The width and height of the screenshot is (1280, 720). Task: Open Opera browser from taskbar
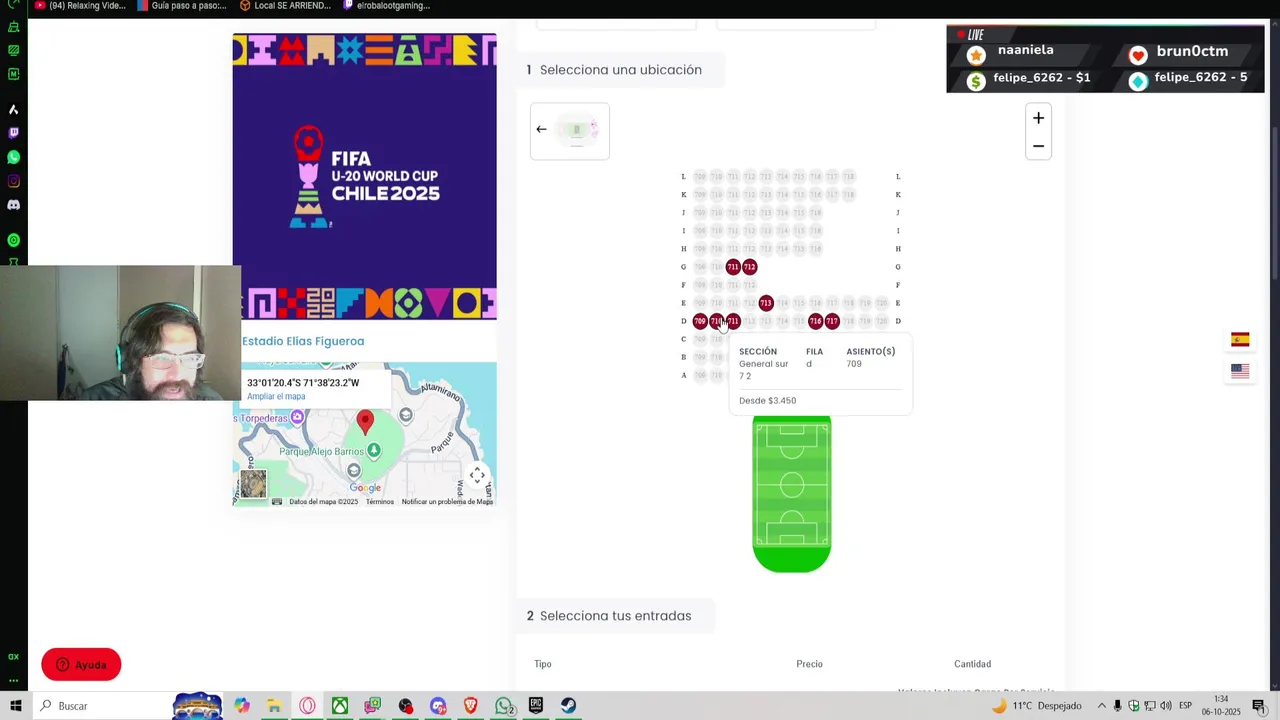click(x=307, y=706)
